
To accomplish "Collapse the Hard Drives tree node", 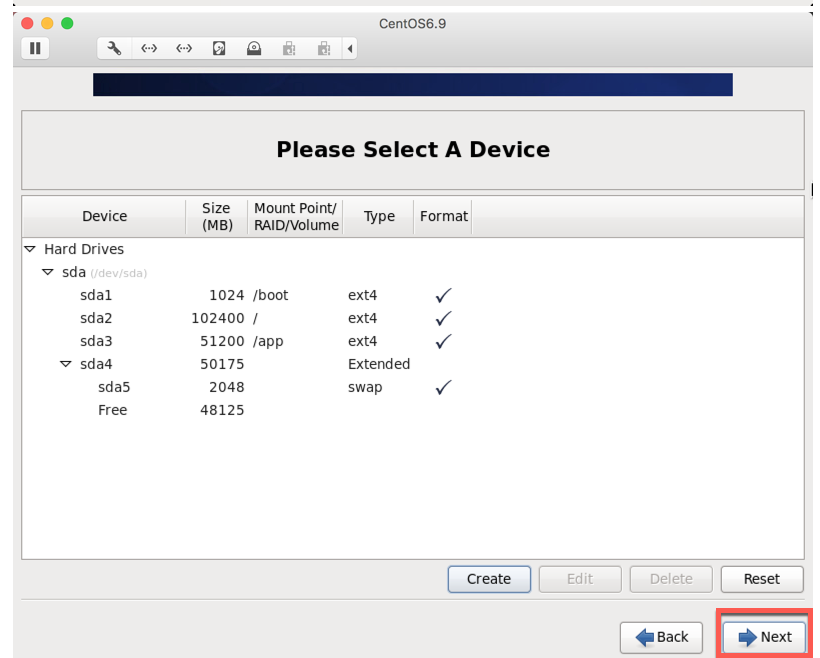I will [29, 249].
